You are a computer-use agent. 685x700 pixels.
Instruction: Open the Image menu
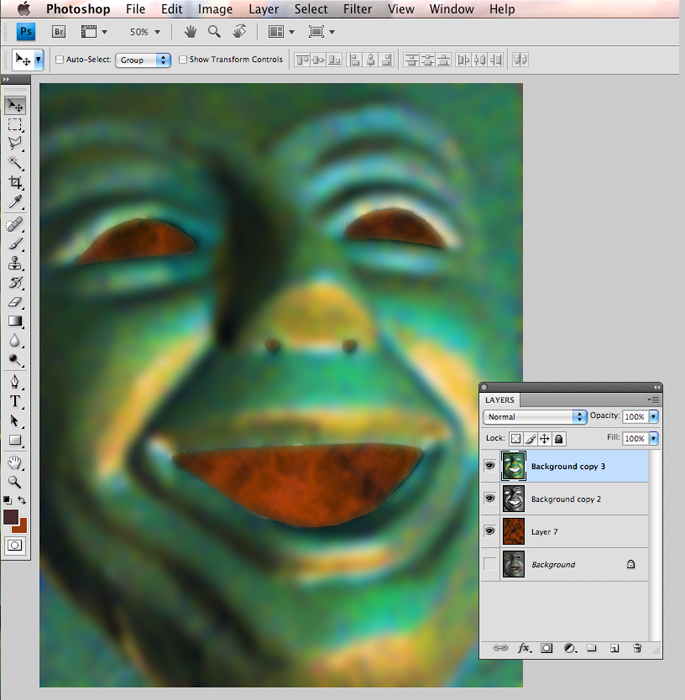(215, 9)
